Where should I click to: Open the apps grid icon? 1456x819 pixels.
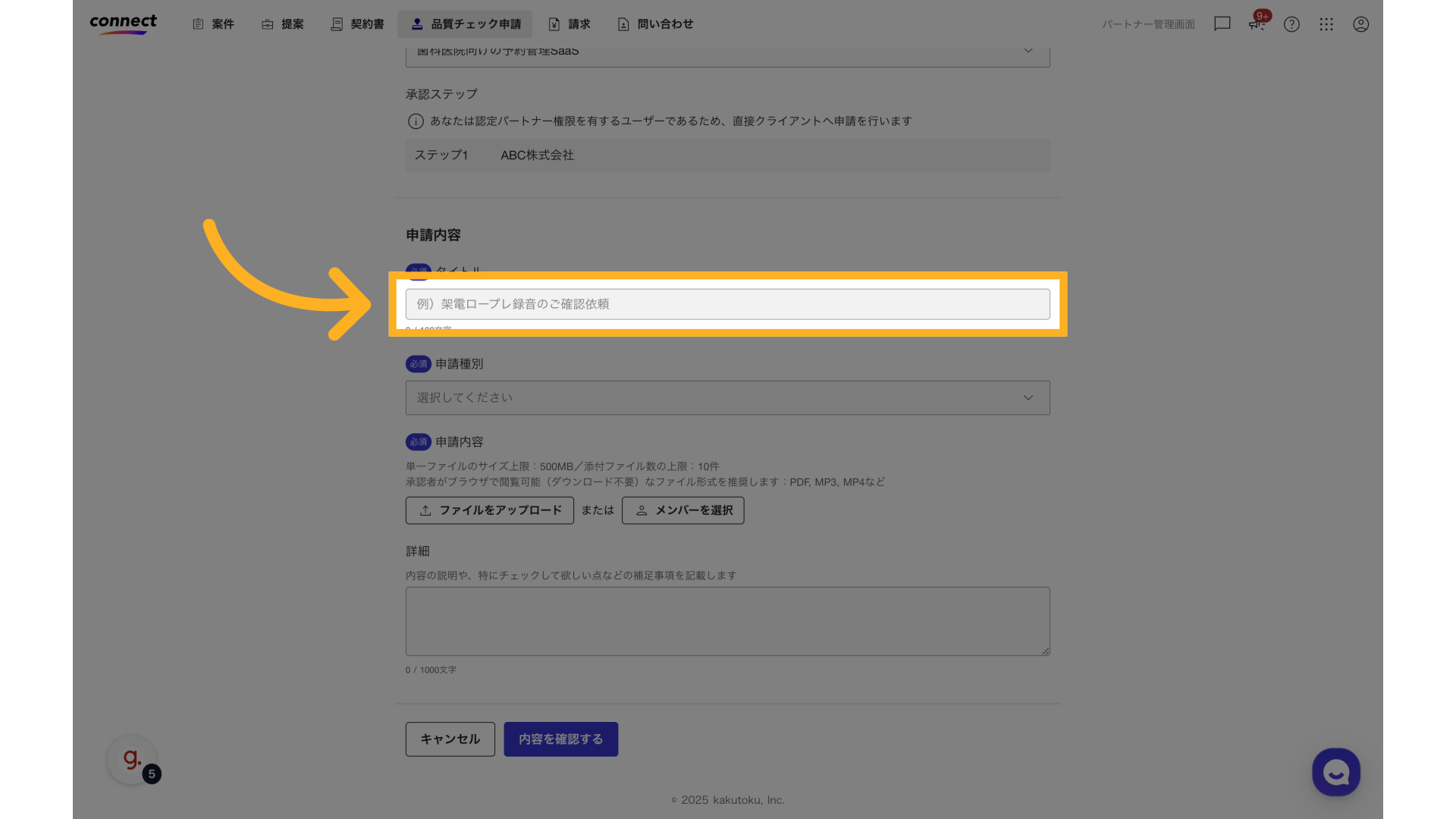1326,24
